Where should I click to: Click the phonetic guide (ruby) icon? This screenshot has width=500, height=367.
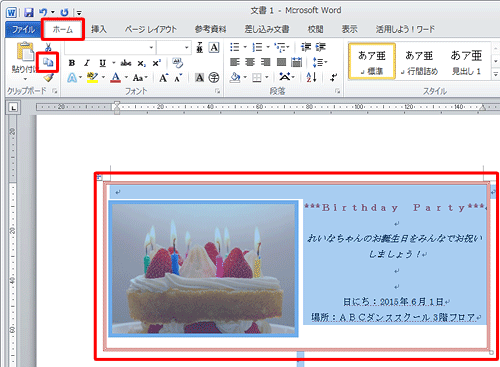coord(199,48)
